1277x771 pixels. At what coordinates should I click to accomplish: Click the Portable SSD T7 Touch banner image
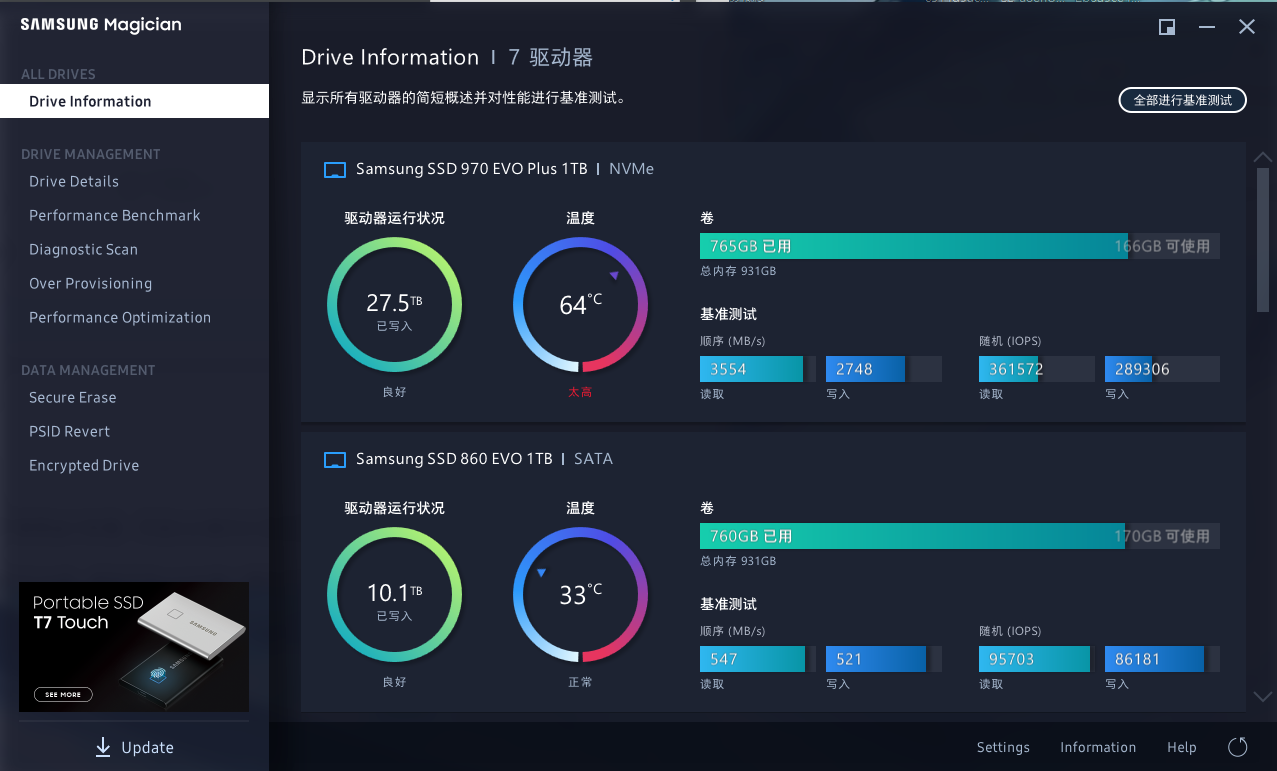(134, 647)
